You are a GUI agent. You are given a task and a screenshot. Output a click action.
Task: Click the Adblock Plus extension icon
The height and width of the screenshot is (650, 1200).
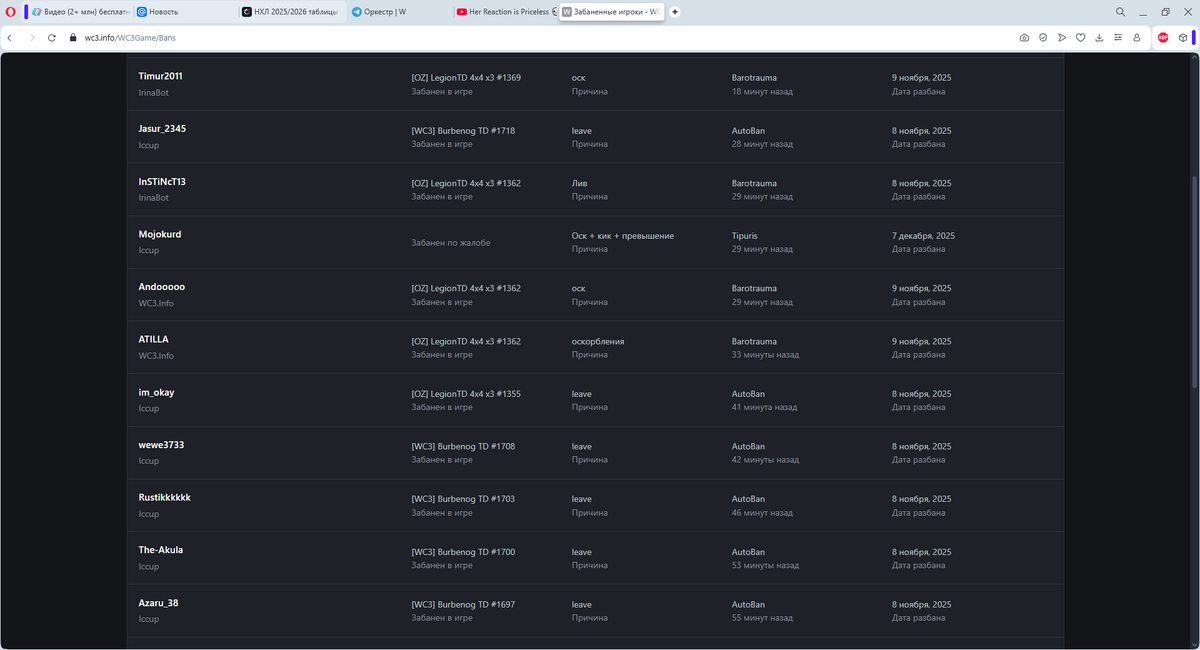point(1163,38)
